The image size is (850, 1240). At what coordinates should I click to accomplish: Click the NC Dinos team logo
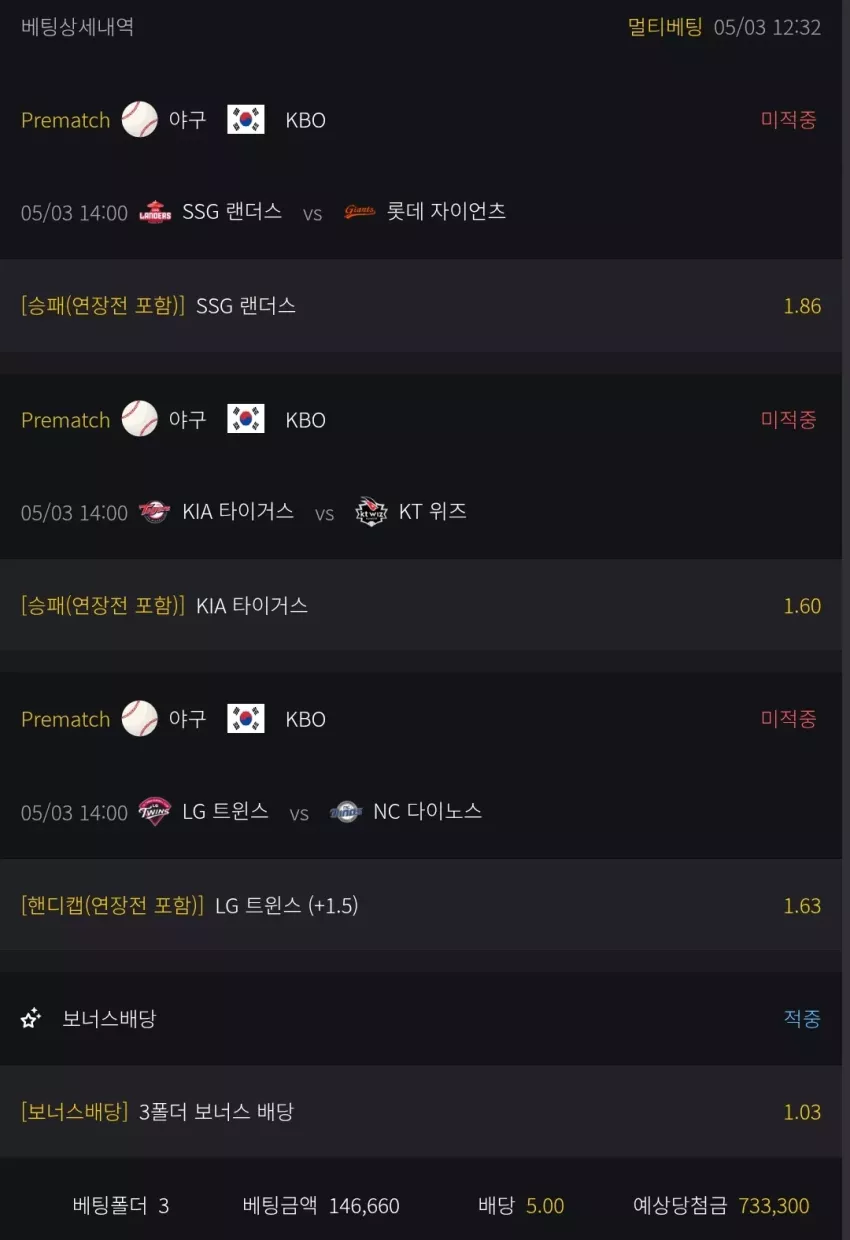pos(346,812)
